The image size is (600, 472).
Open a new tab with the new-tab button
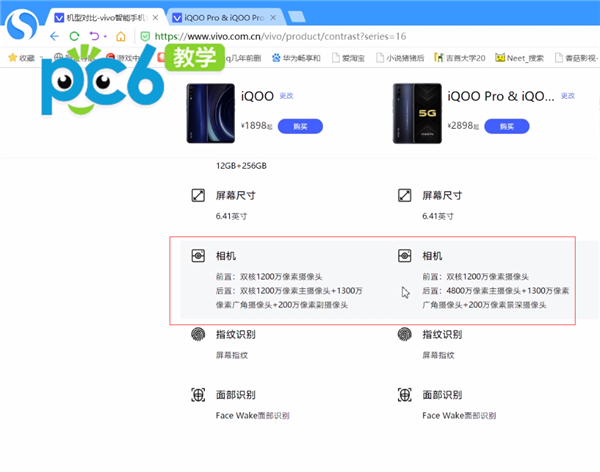(297, 17)
